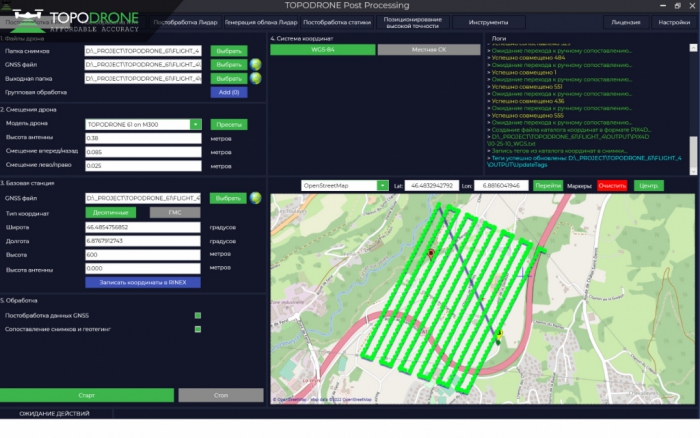Click the red Очистить markers button
Viewport: 700px width, 438px height.
(611, 185)
